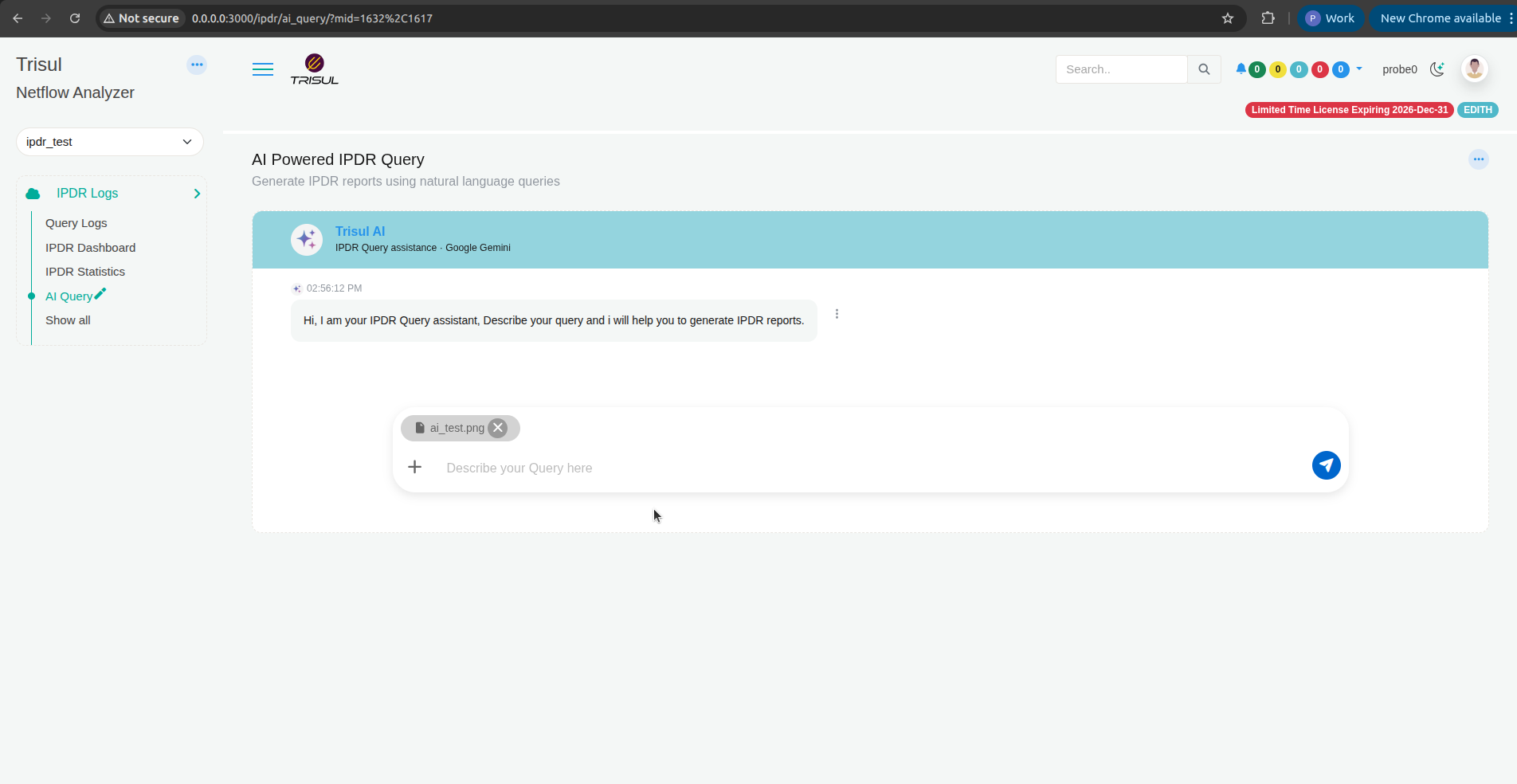Click the teal alert count badge
Screen dimensions: 1517x784
[x=1299, y=69]
